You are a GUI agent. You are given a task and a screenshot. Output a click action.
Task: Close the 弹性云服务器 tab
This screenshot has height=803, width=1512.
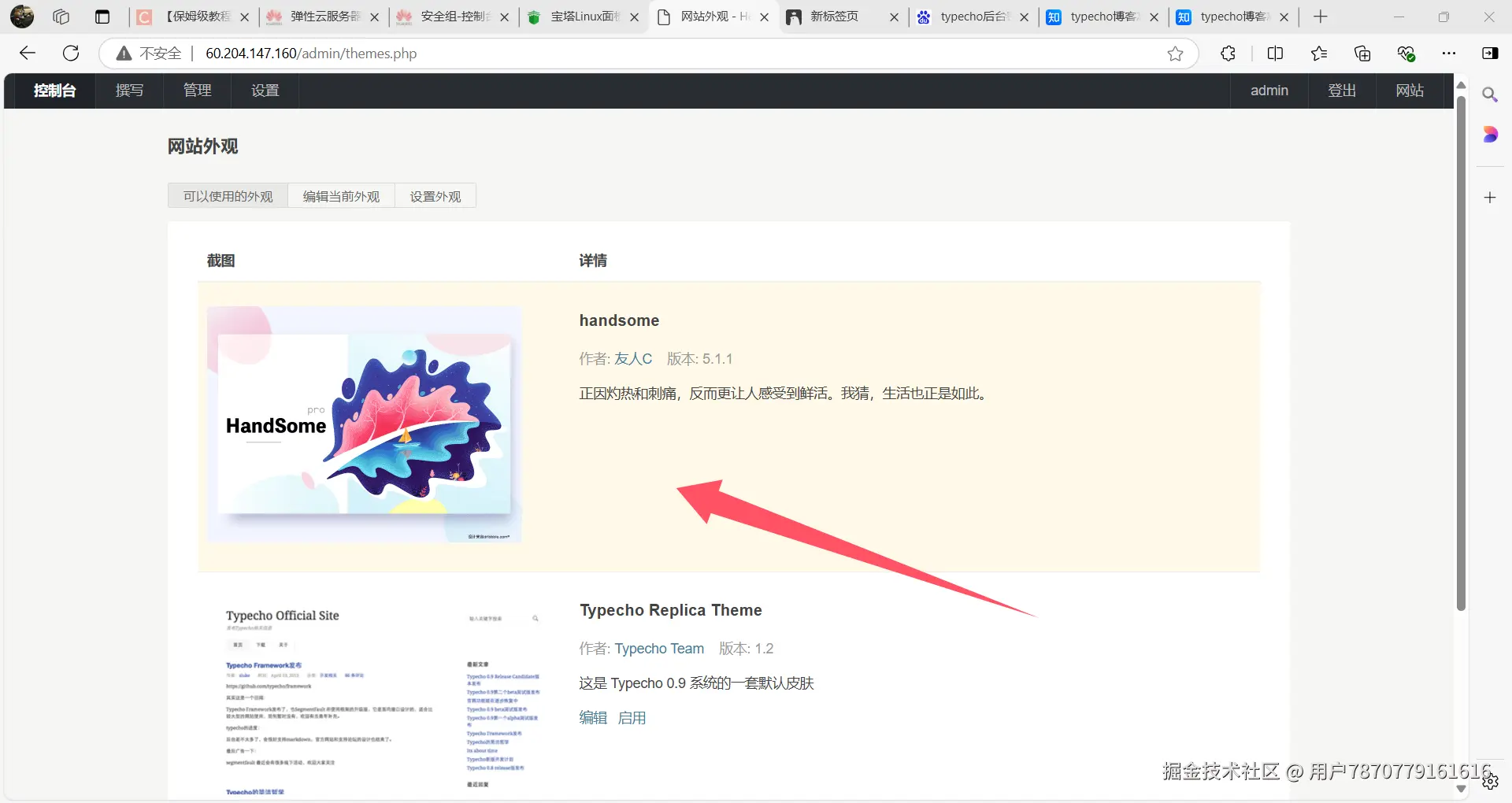(x=374, y=17)
